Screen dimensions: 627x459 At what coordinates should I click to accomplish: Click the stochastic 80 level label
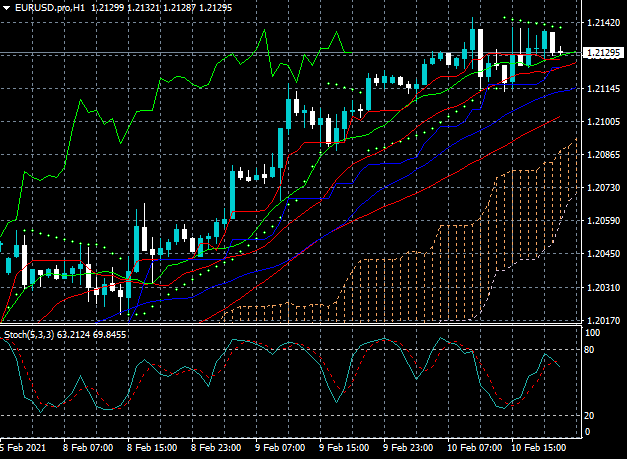pyautogui.click(x=589, y=350)
